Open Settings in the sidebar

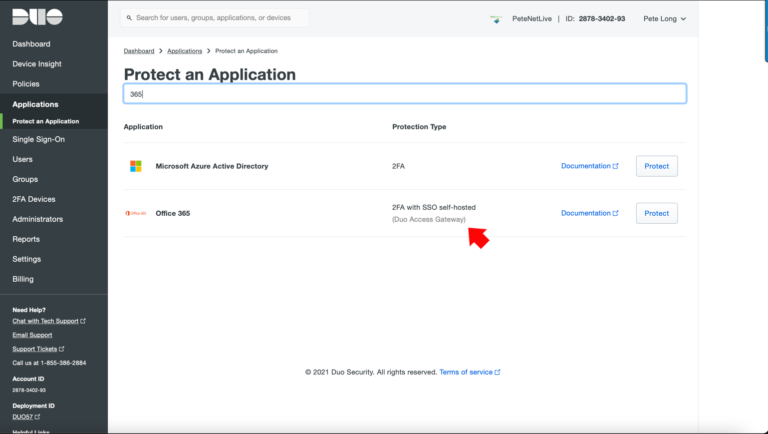[26, 259]
